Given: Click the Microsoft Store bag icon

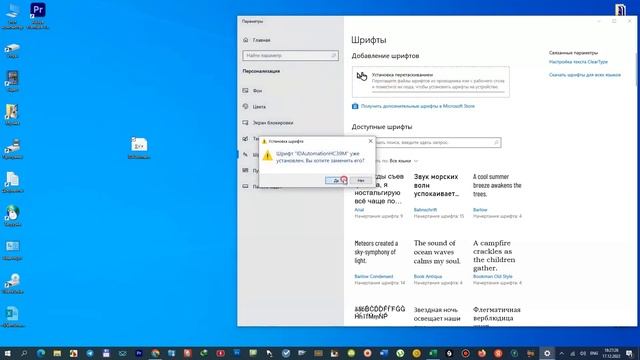Looking at the screenshot, I should click(x=355, y=106).
